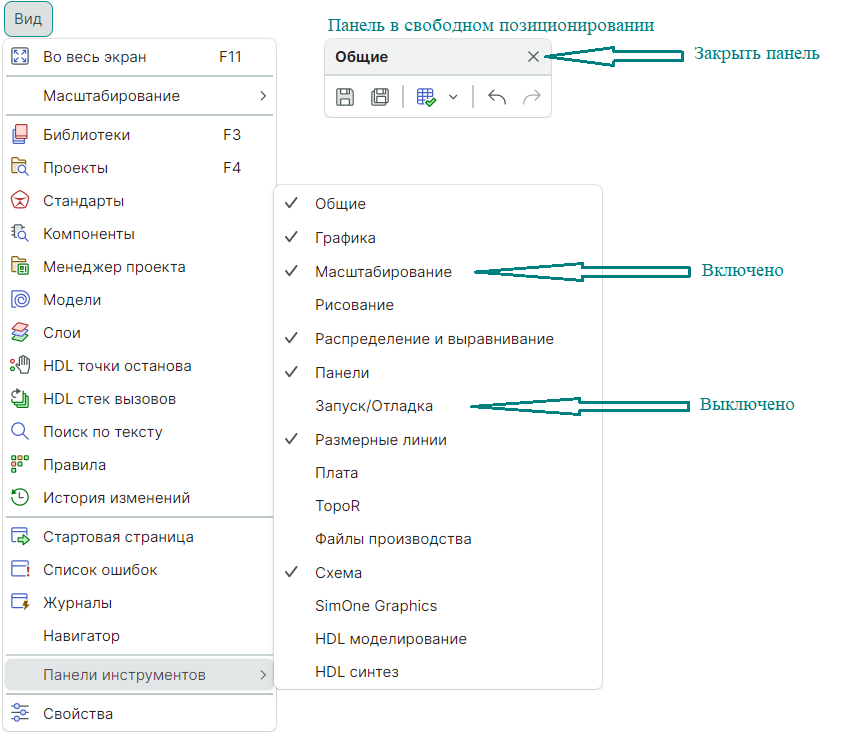Click the Вид menu button
This screenshot has height=734, width=849.
coord(28,19)
